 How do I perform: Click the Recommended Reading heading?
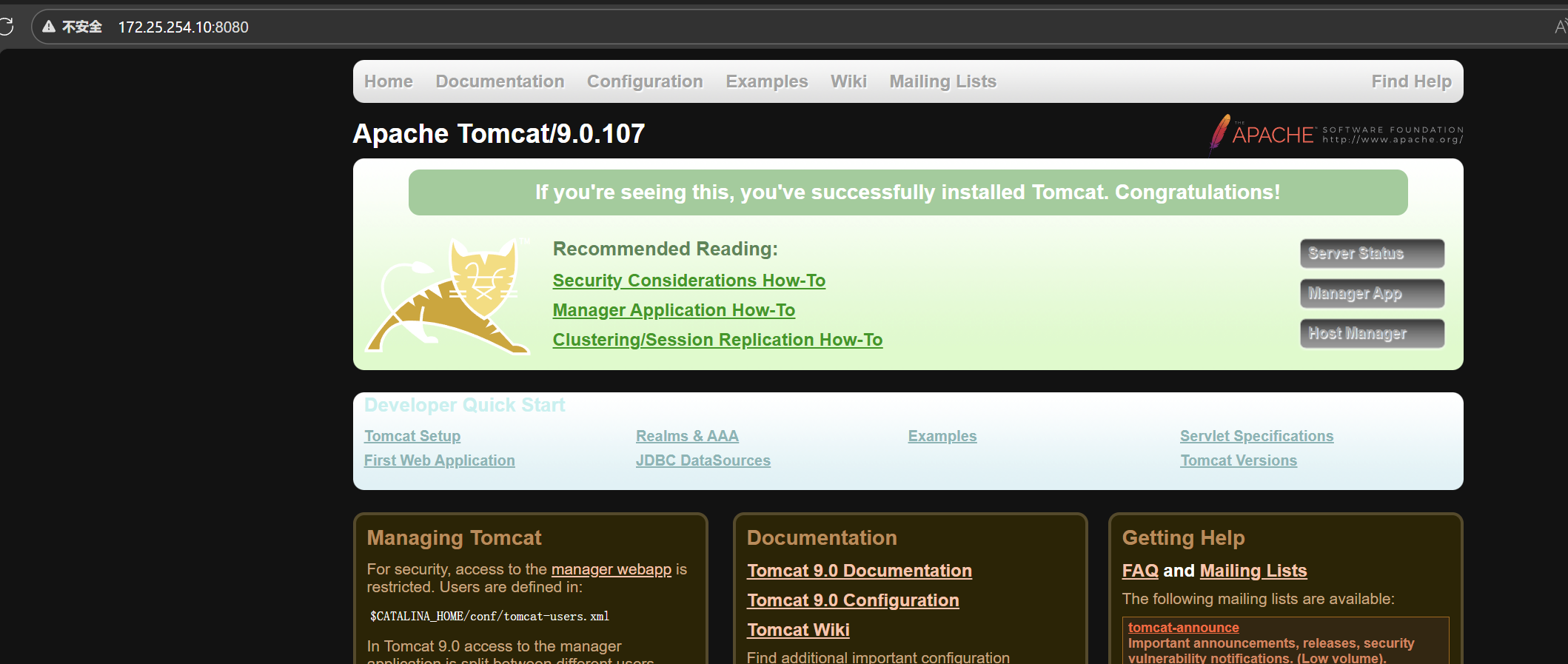pos(665,249)
